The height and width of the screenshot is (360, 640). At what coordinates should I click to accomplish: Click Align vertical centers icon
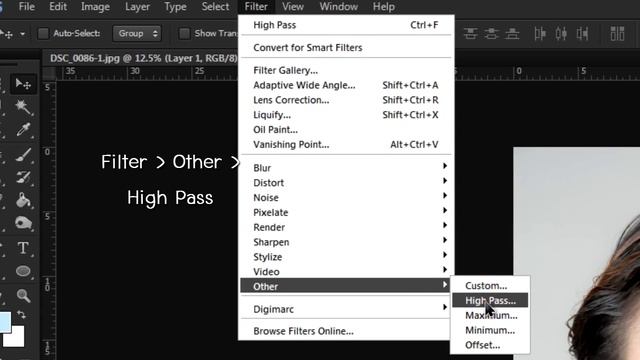[491, 33]
